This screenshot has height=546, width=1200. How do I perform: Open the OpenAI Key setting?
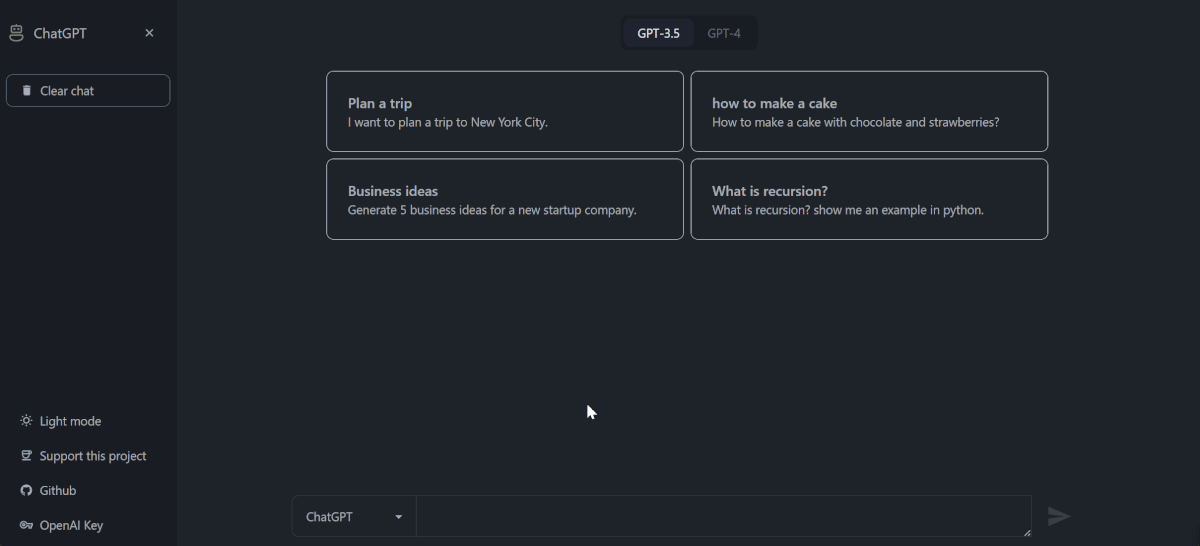(61, 525)
